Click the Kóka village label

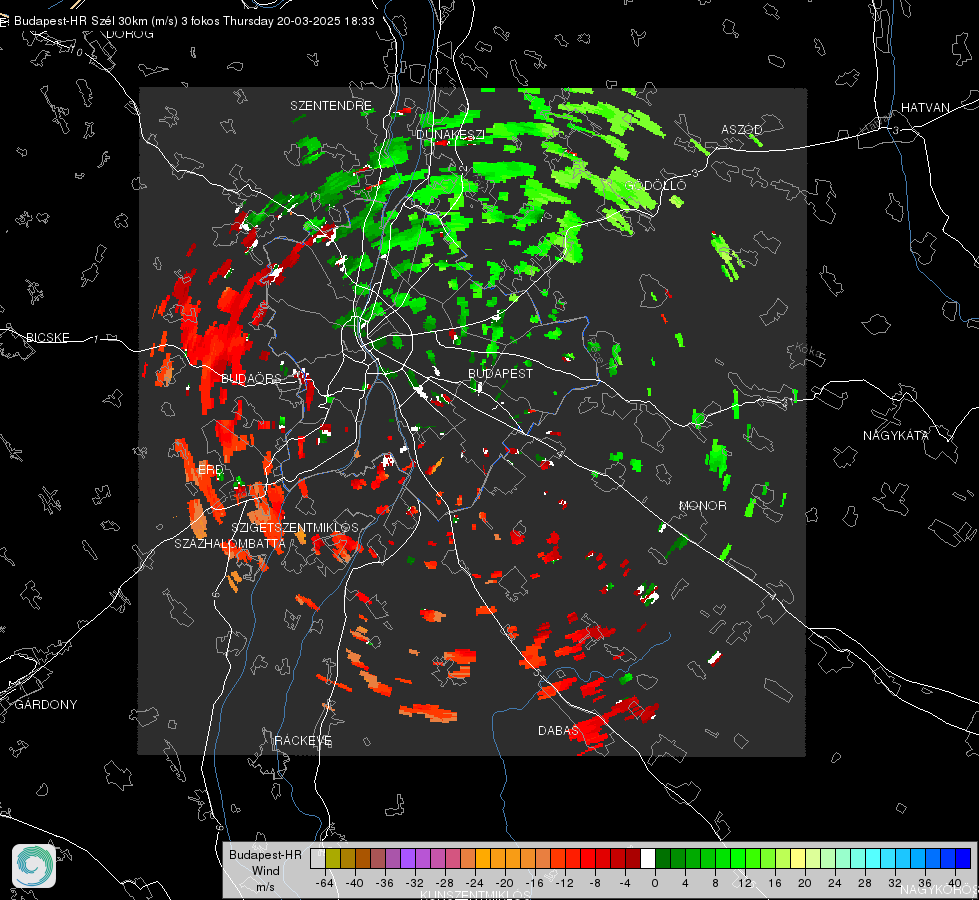tap(807, 351)
